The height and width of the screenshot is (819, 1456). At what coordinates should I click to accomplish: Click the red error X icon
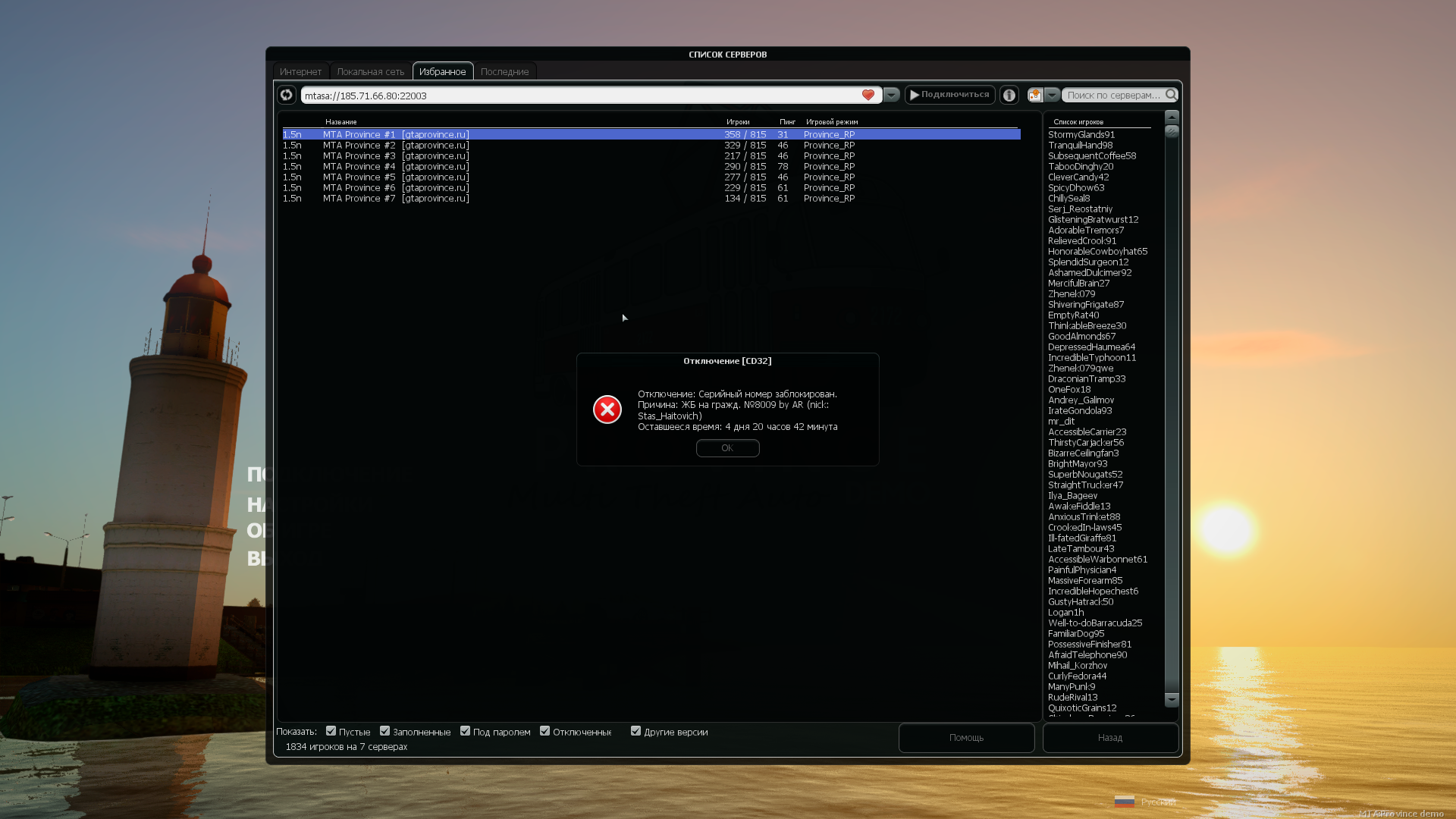(607, 409)
